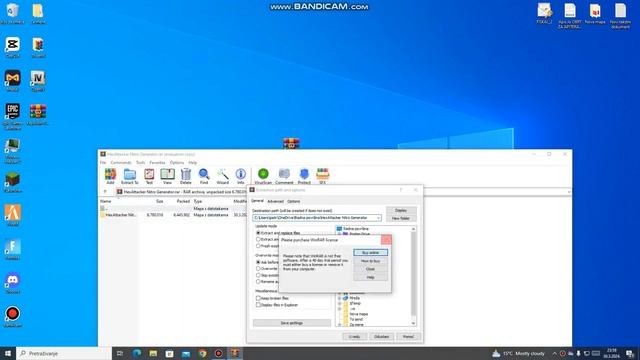The image size is (640, 360).
Task: Click the New folder button
Action: tap(401, 218)
